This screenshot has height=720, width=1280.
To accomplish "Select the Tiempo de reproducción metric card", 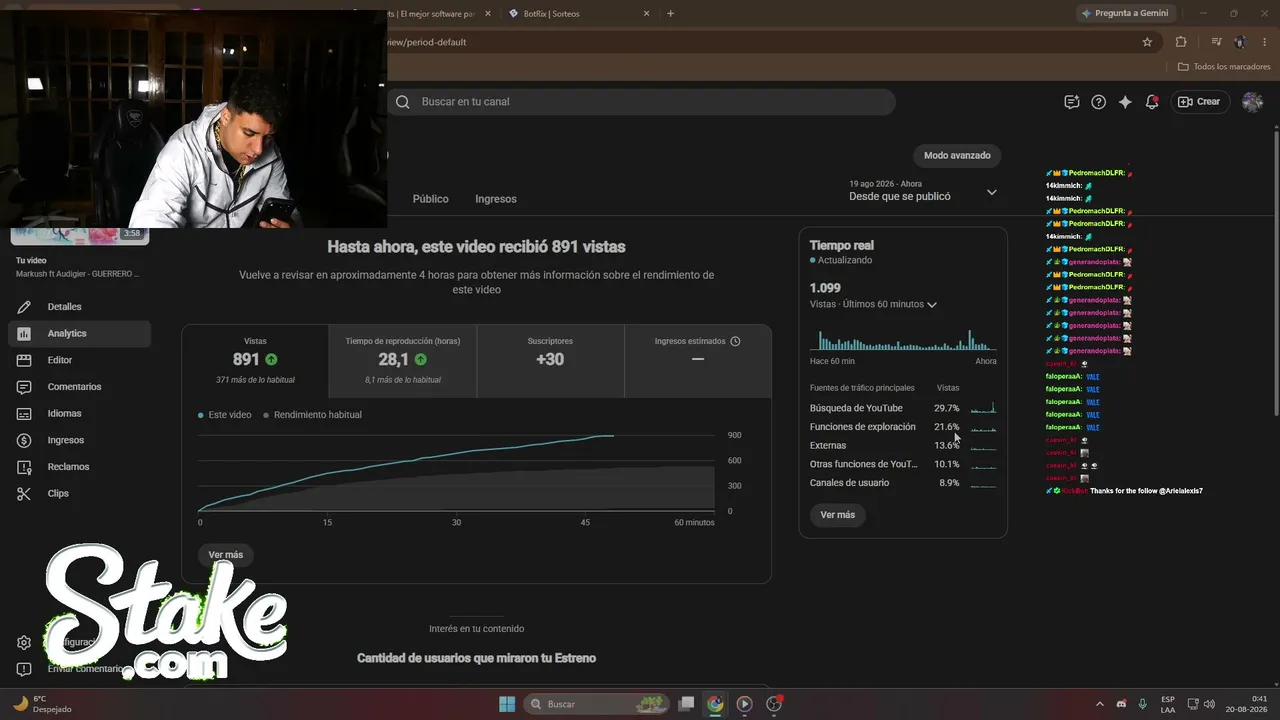I will [x=403, y=361].
